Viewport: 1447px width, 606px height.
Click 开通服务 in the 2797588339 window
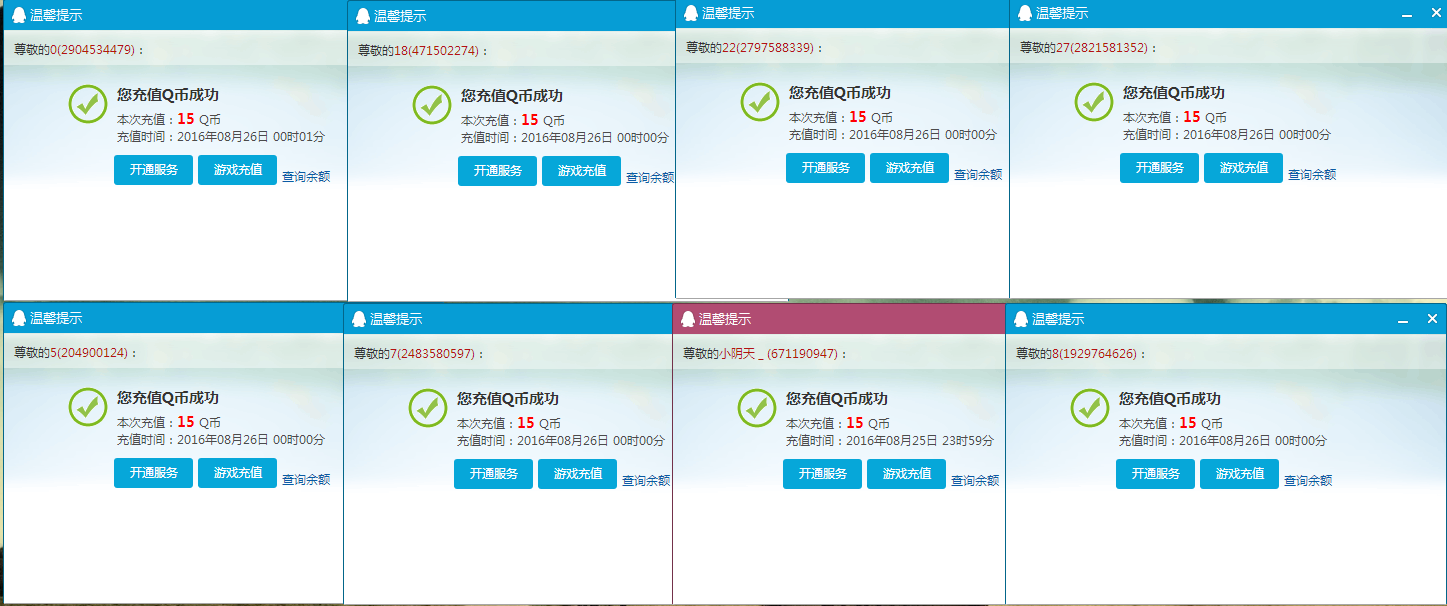pyautogui.click(x=825, y=168)
